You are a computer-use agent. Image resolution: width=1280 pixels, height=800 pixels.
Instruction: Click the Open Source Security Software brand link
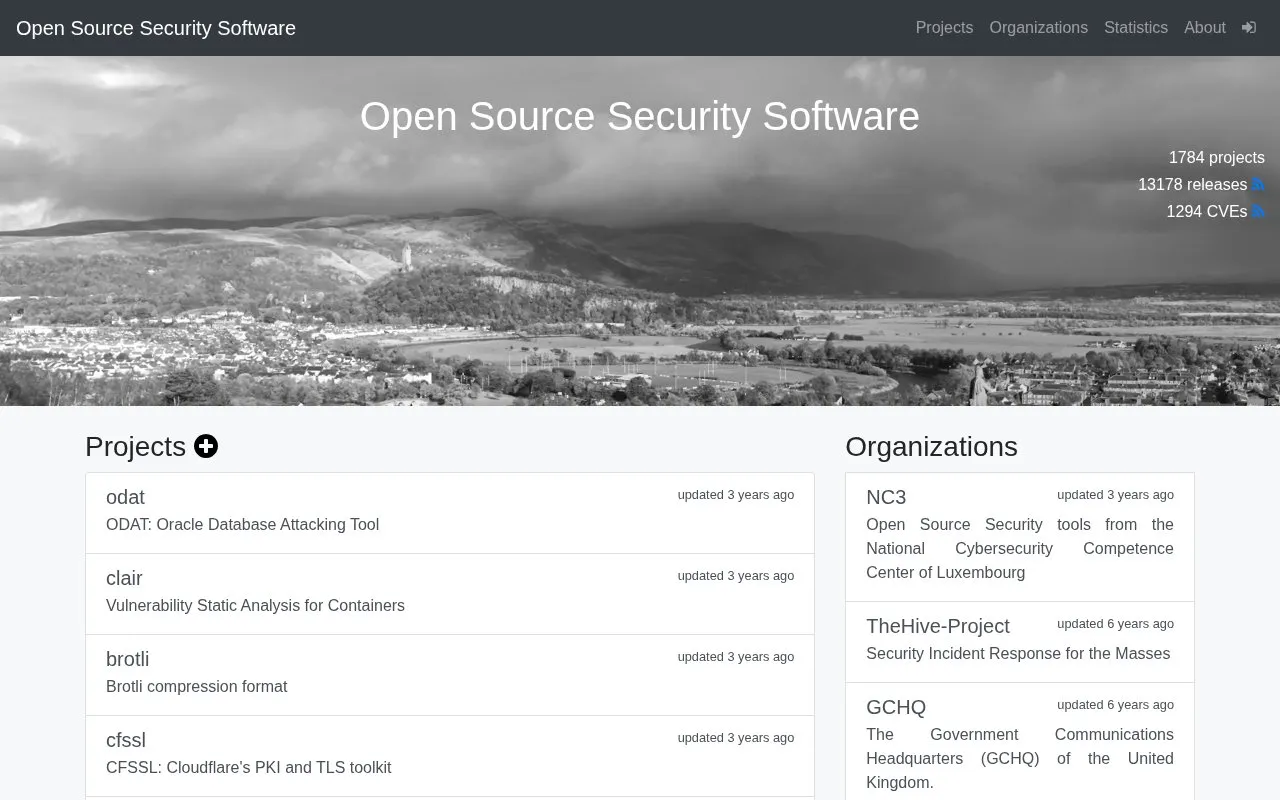coord(156,28)
